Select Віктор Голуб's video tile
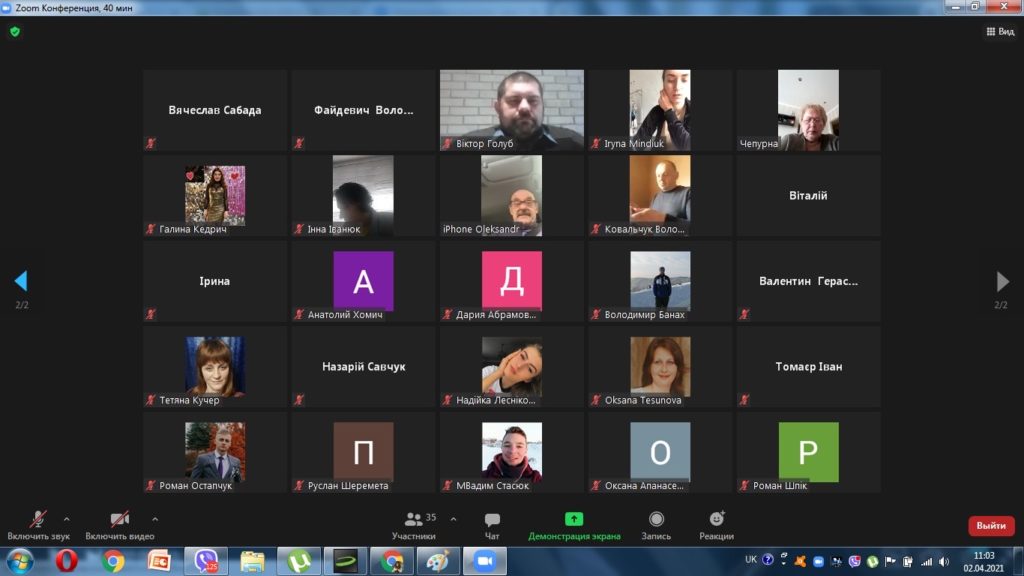The height and width of the screenshot is (576, 1024). (x=512, y=110)
